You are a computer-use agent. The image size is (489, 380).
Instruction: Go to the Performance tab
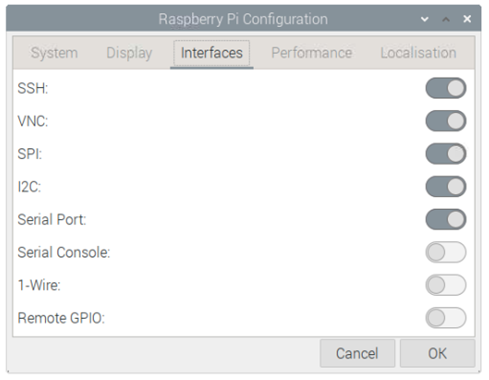pyautogui.click(x=312, y=53)
